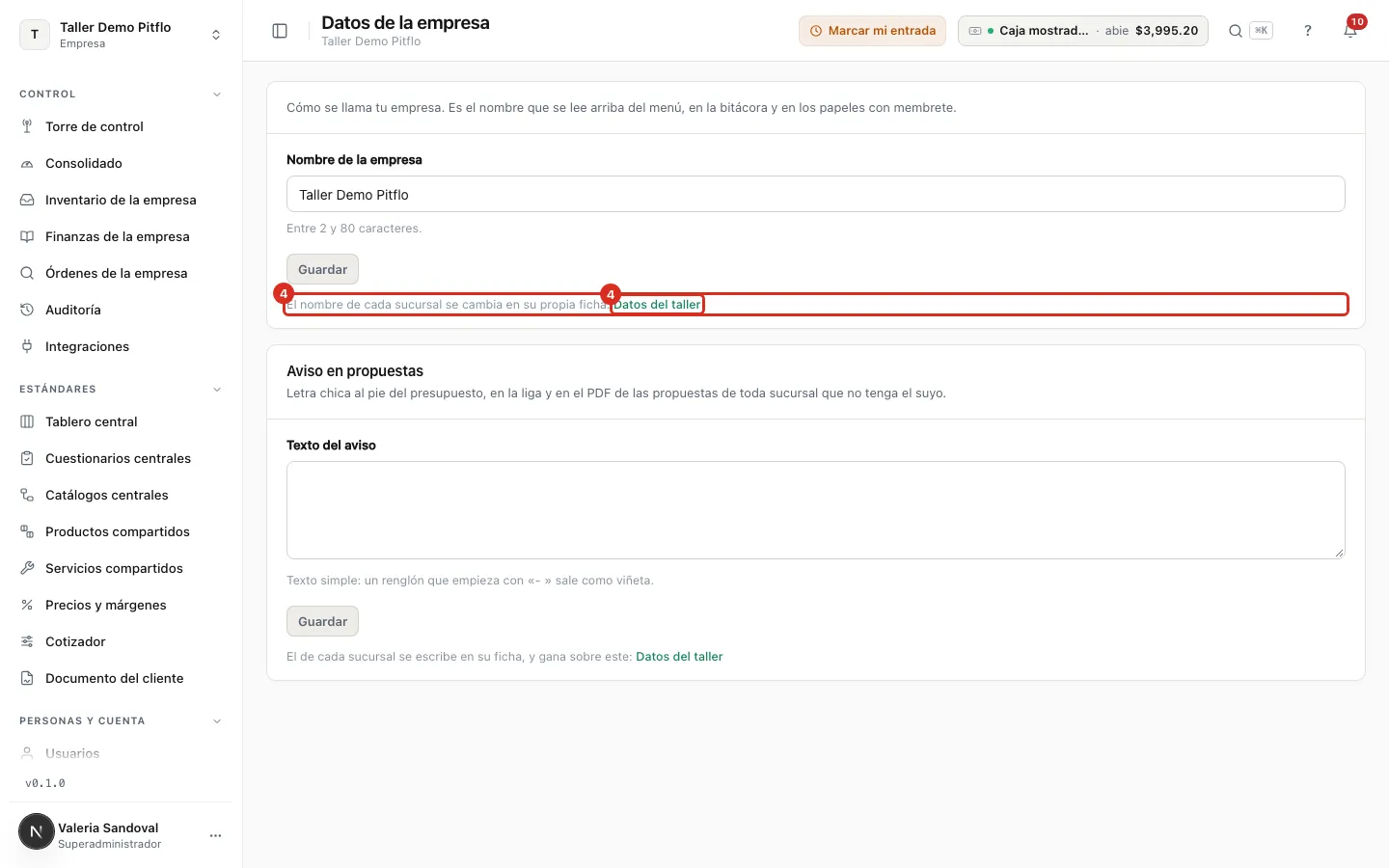The height and width of the screenshot is (868, 1389).
Task: Open the search magnifier icon
Action: tap(1235, 31)
